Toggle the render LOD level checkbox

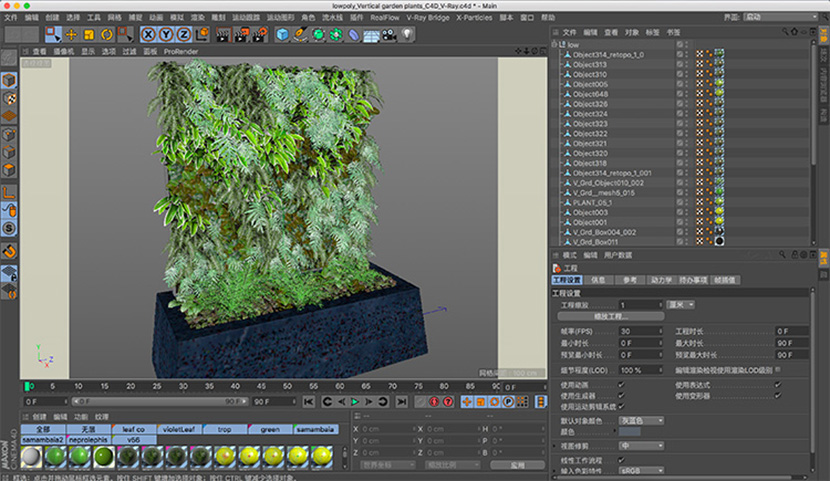(778, 370)
